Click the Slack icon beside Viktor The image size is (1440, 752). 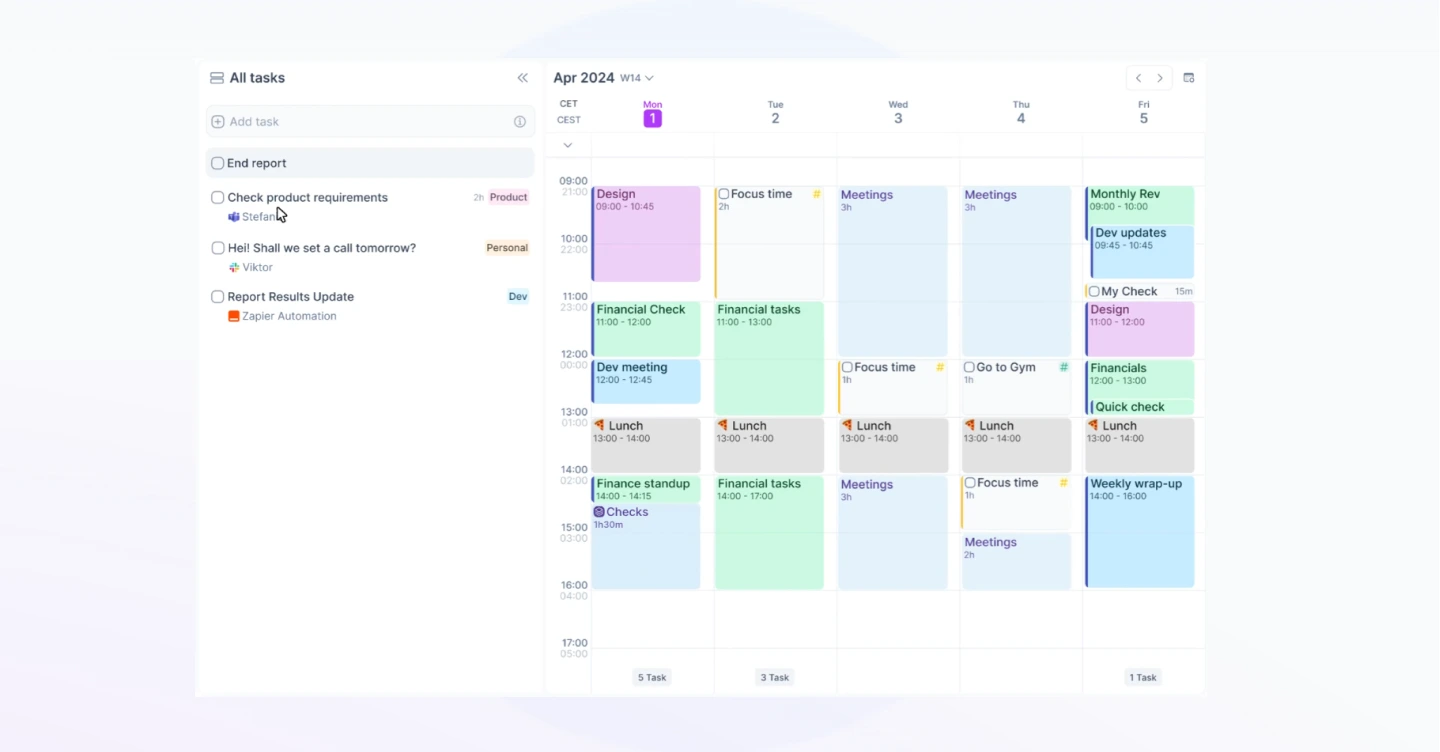234,268
